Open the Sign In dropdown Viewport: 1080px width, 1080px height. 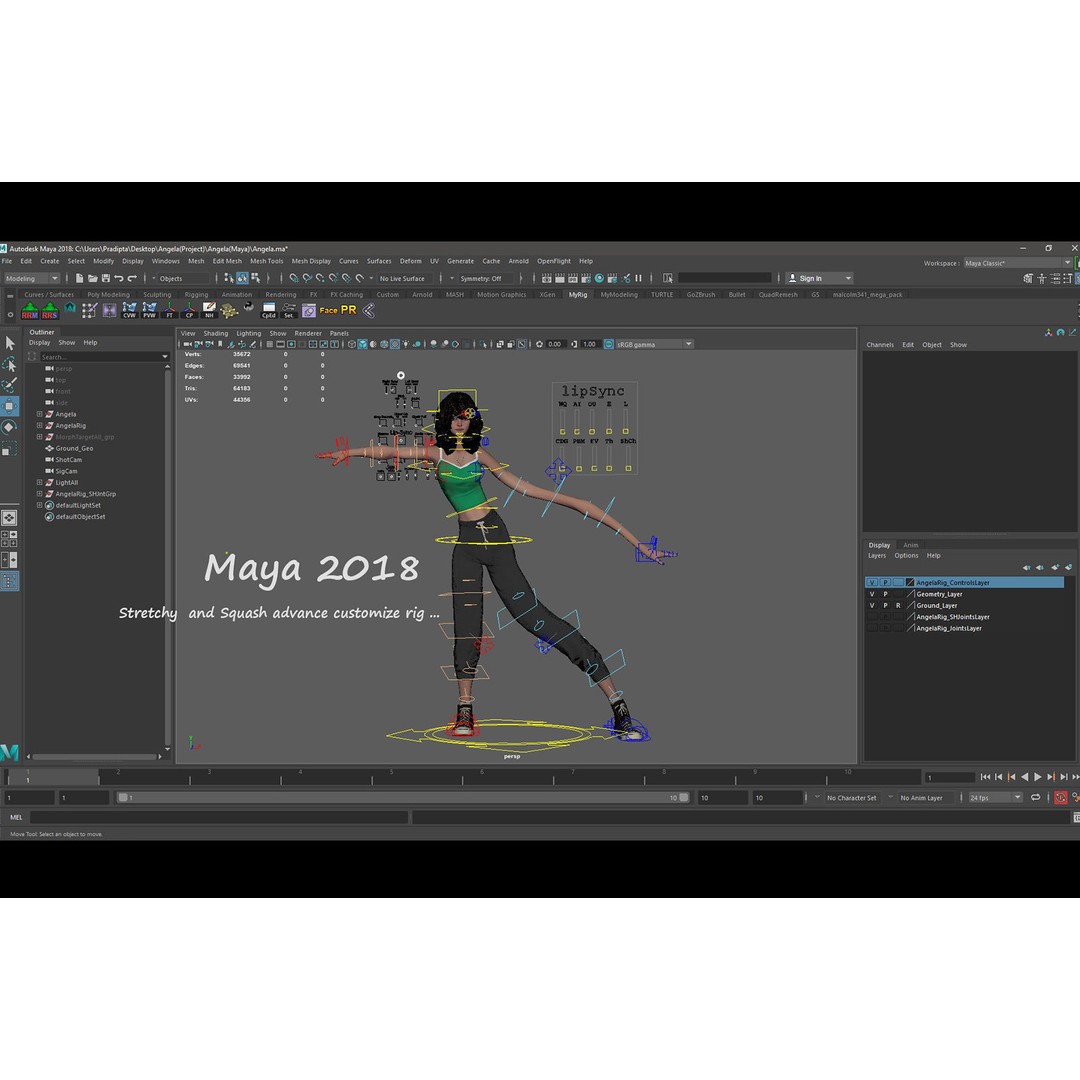coord(820,278)
